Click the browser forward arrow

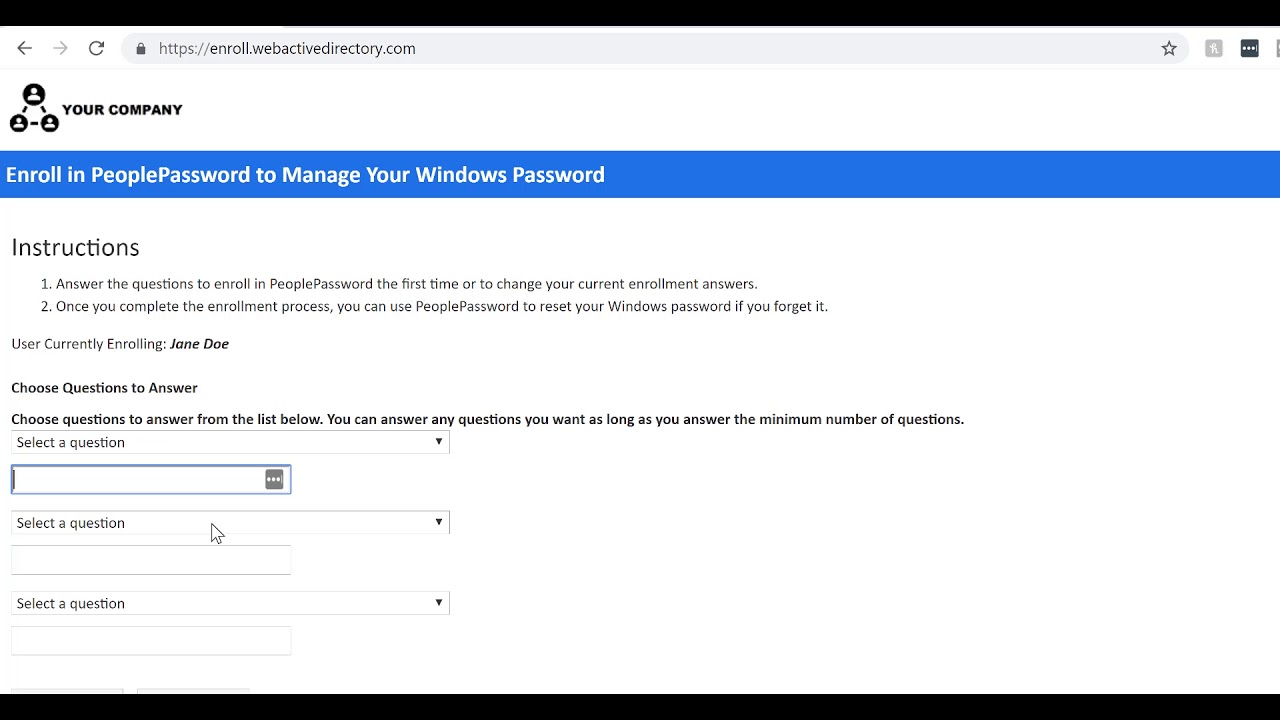(x=60, y=48)
